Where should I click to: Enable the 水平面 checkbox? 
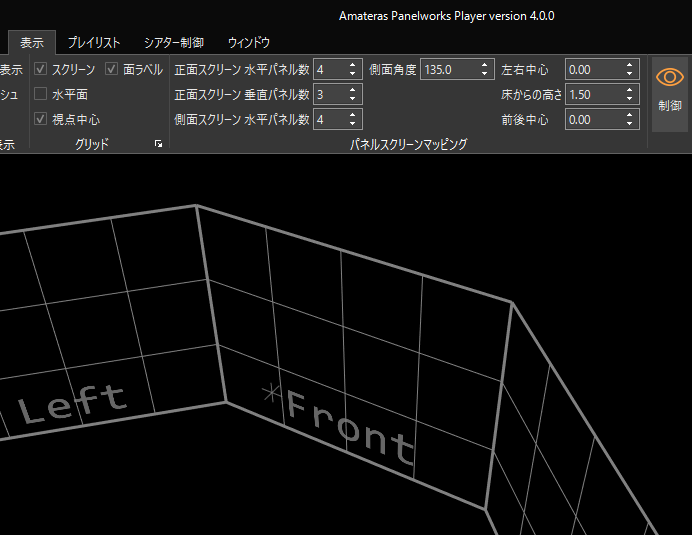point(41,95)
